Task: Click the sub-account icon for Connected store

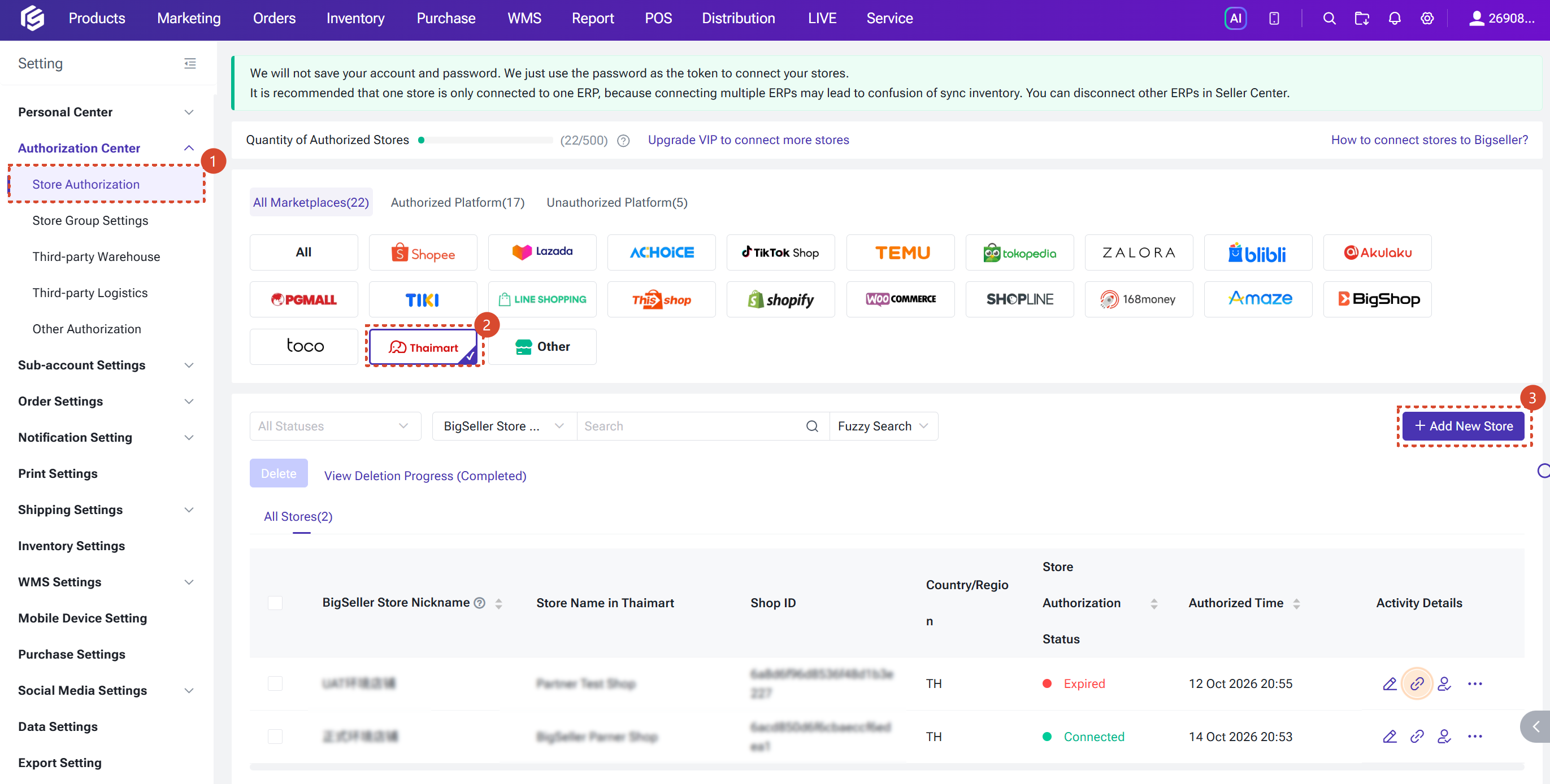Action: (1444, 736)
